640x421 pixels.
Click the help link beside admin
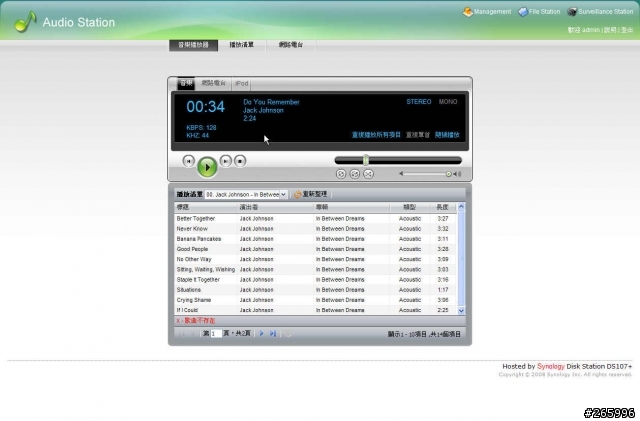pos(610,30)
